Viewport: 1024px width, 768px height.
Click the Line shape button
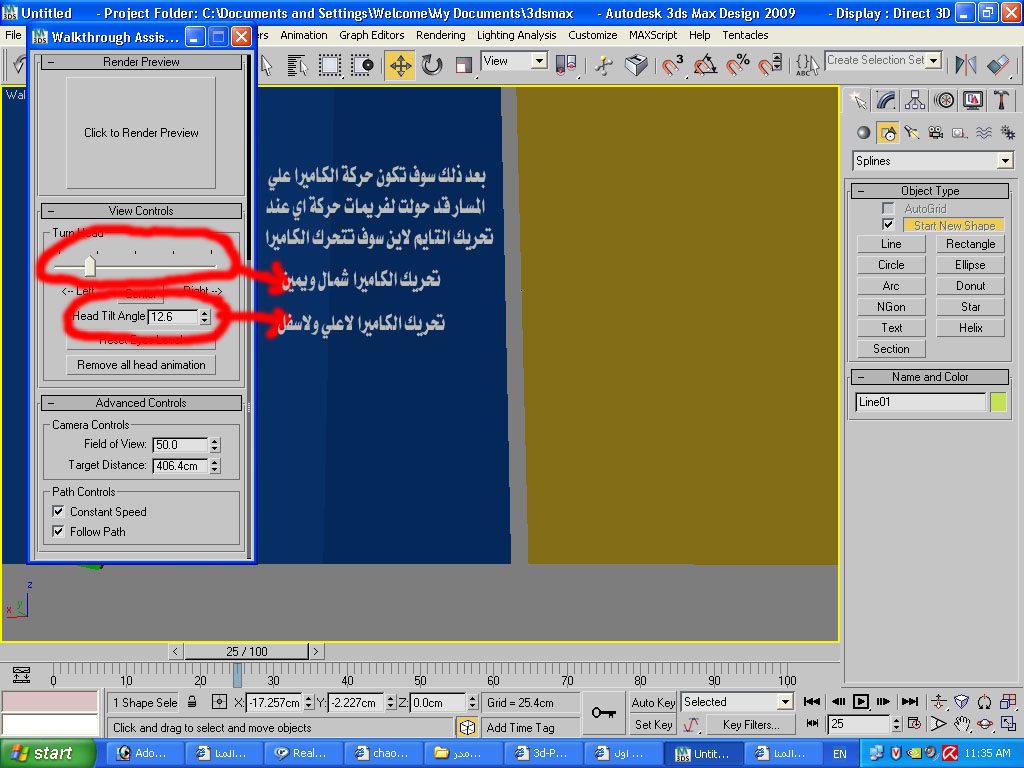pyautogui.click(x=891, y=244)
